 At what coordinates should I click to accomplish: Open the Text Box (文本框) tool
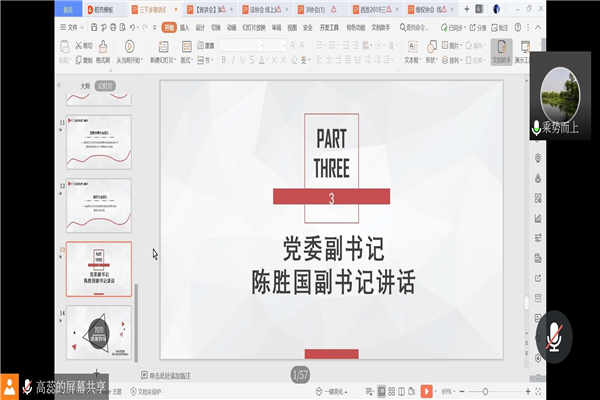pos(410,46)
